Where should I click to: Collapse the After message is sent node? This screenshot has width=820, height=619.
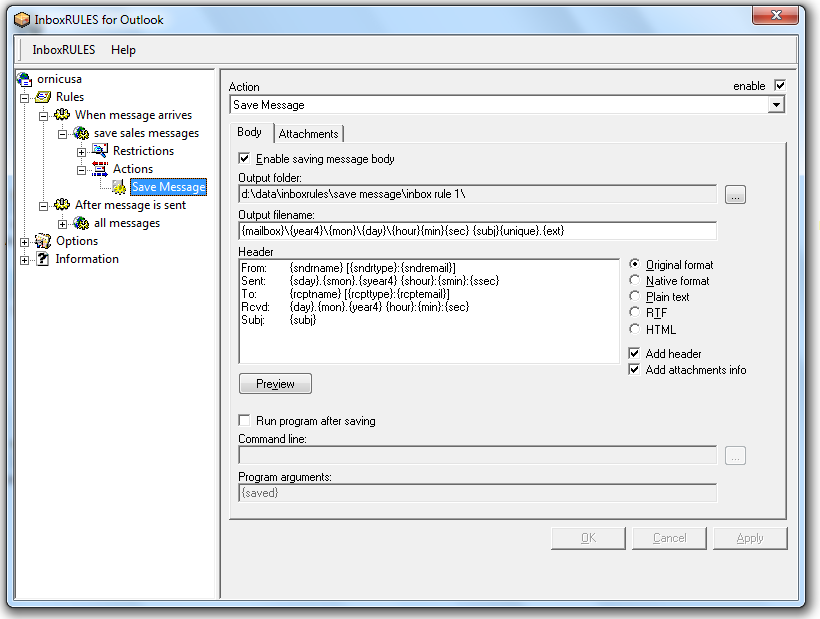click(43, 206)
